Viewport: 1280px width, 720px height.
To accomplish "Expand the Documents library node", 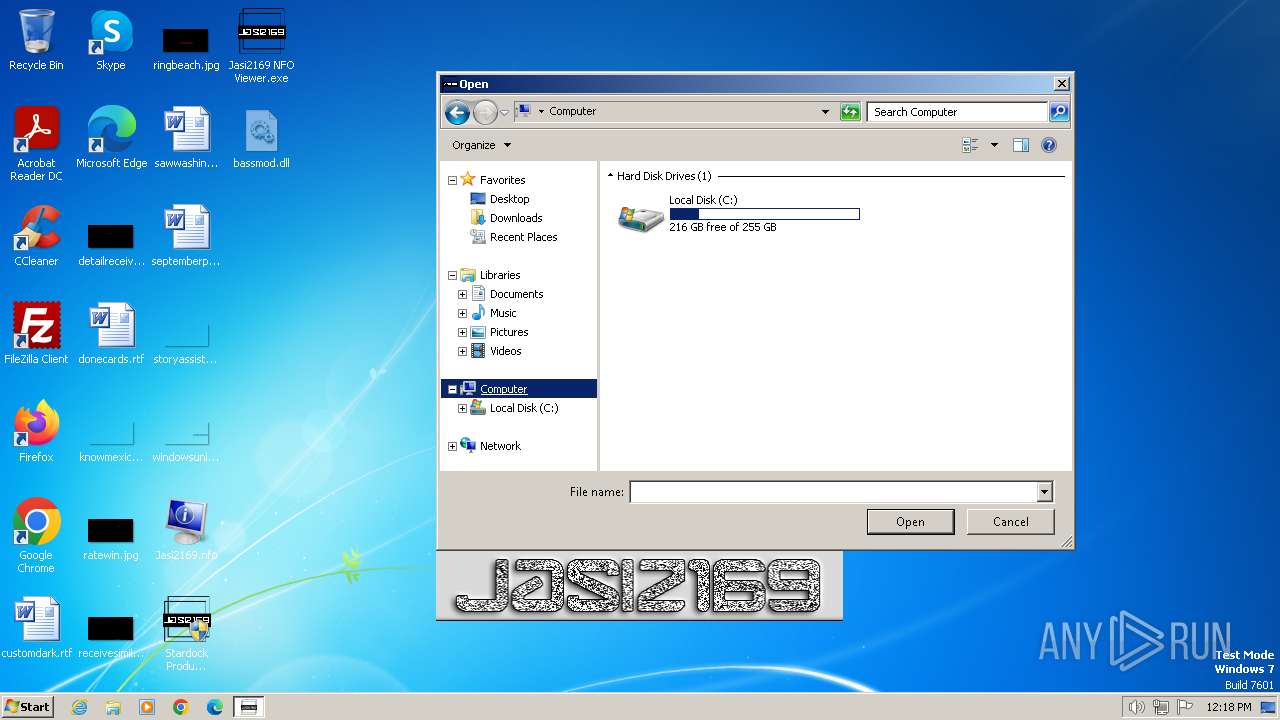I will tap(462, 294).
